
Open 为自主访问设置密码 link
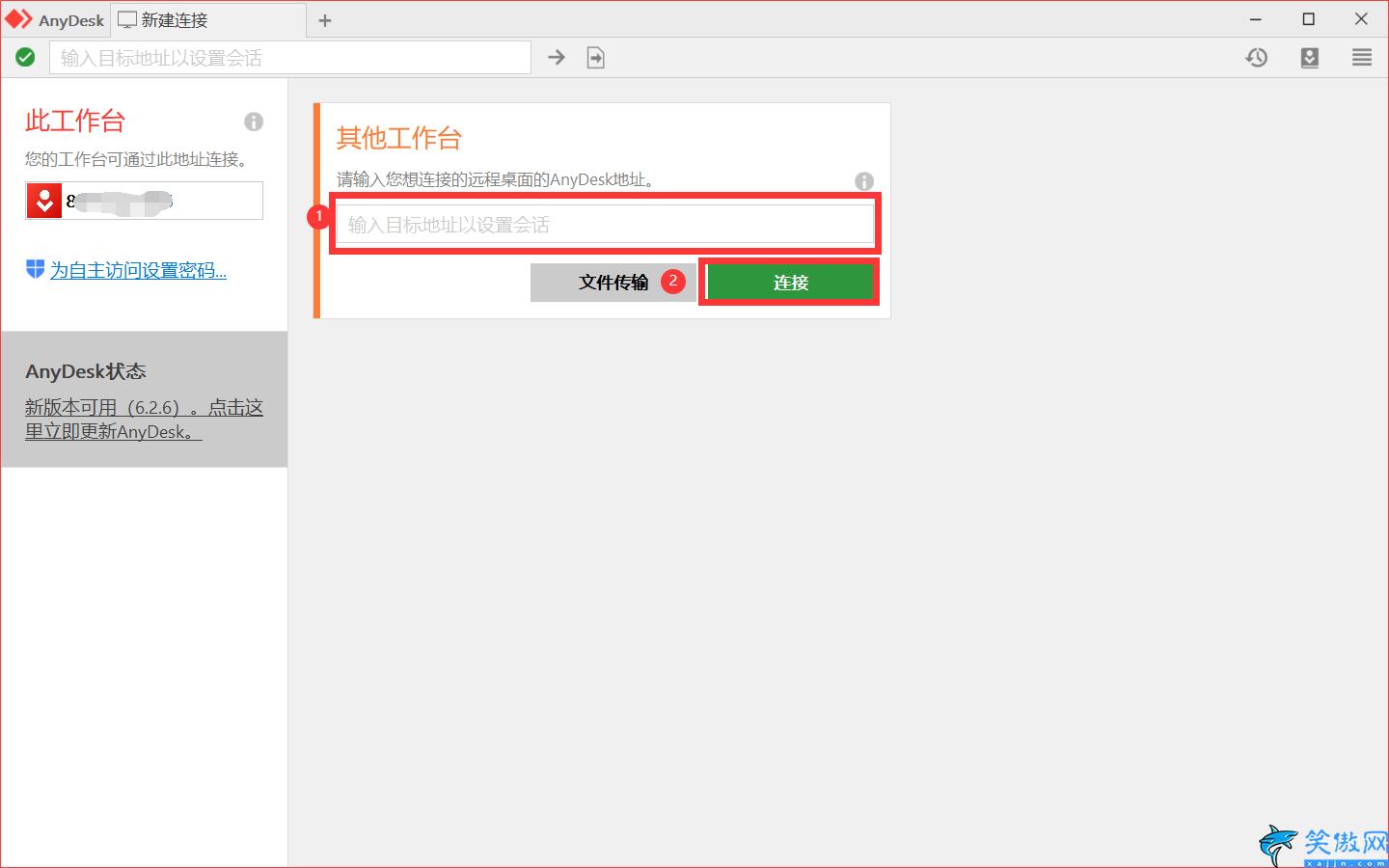tap(138, 270)
